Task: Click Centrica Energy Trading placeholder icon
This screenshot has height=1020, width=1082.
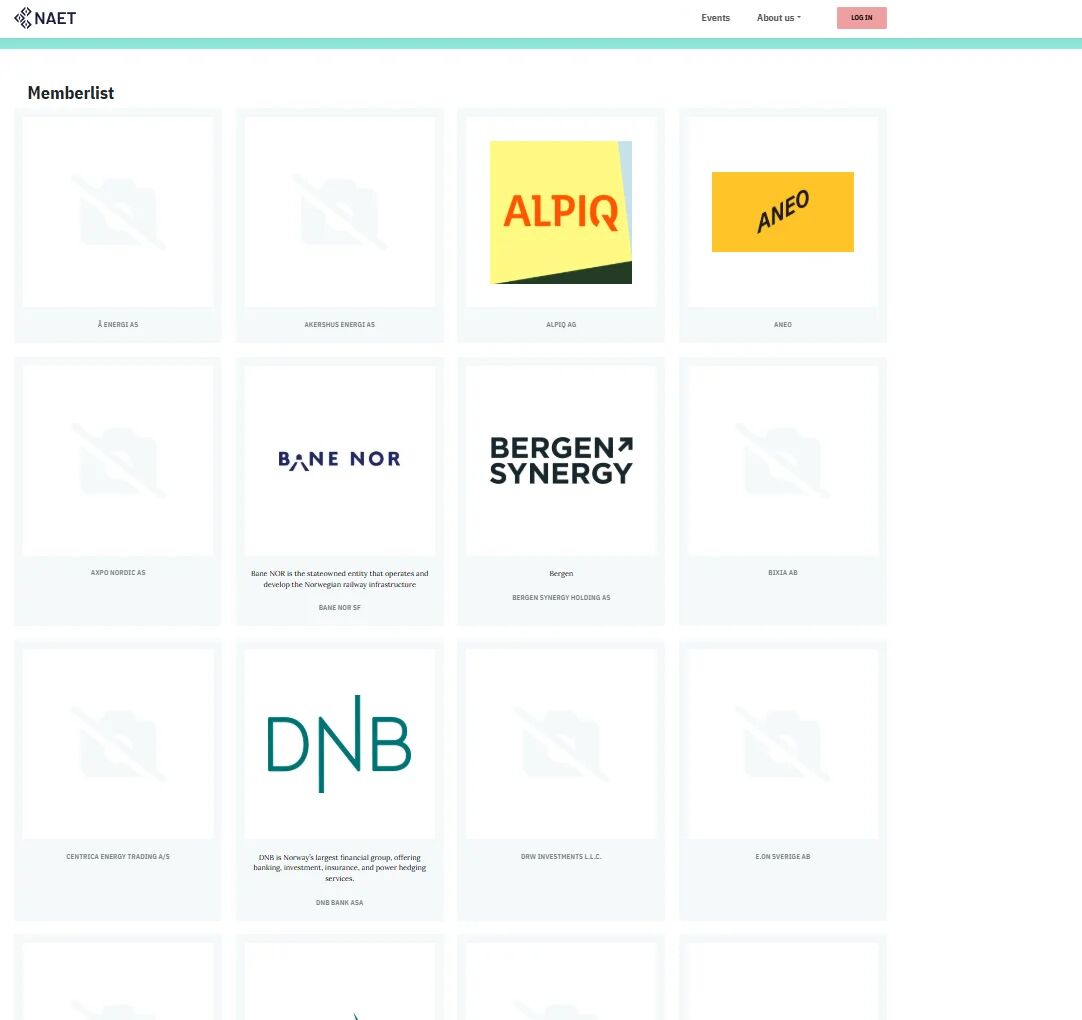Action: (118, 744)
